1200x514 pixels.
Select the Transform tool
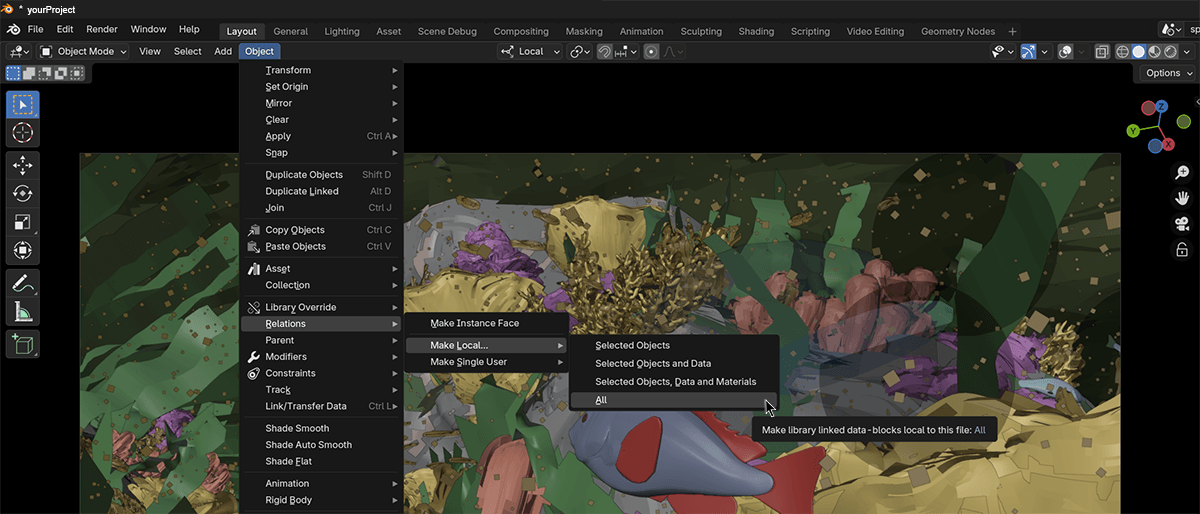tap(23, 250)
